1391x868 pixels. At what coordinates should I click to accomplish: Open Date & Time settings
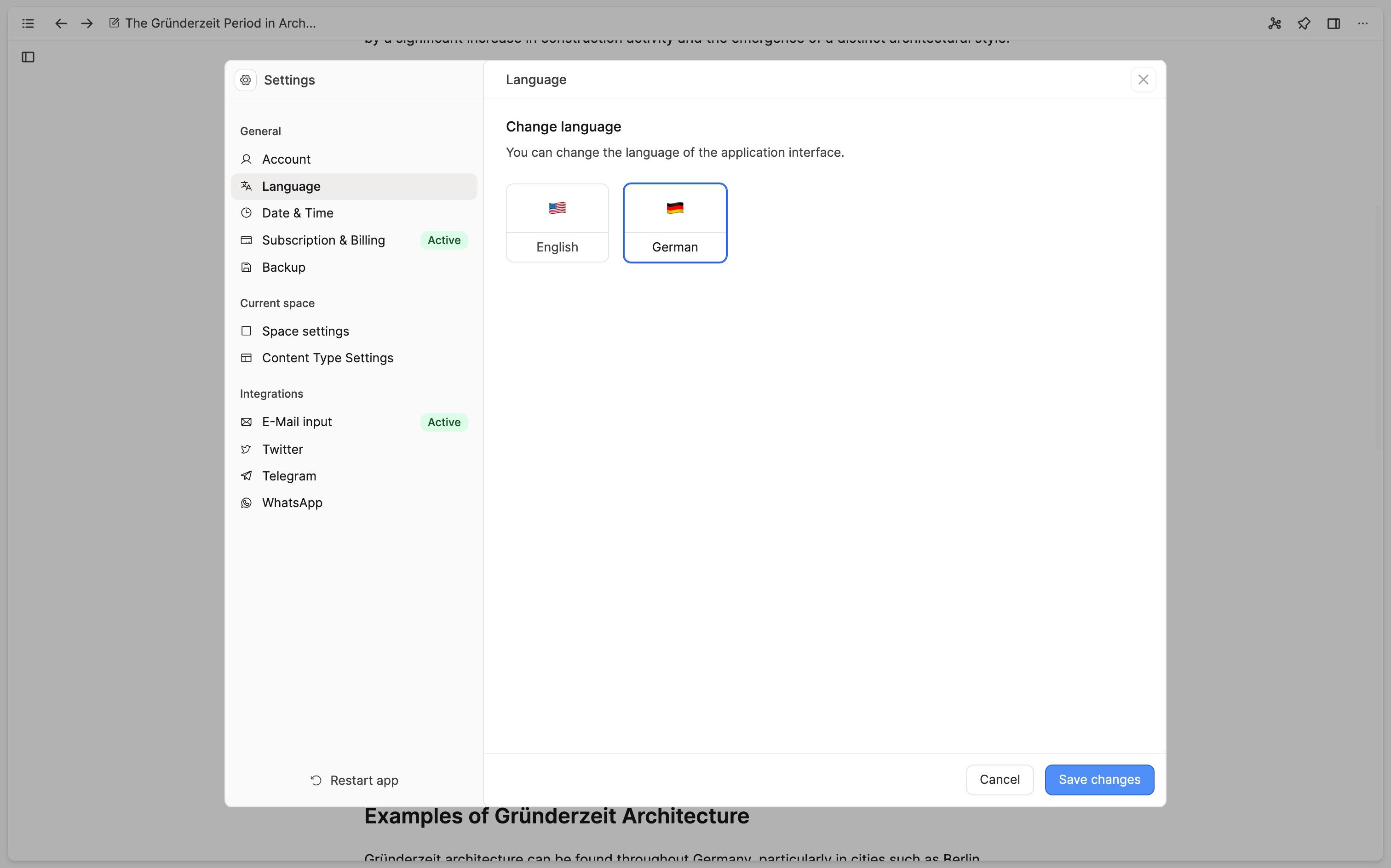[x=298, y=213]
